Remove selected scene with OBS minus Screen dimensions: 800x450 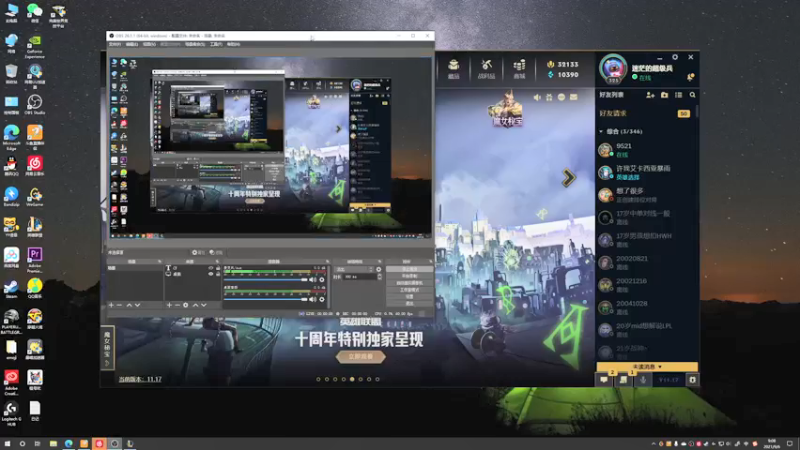tap(119, 305)
